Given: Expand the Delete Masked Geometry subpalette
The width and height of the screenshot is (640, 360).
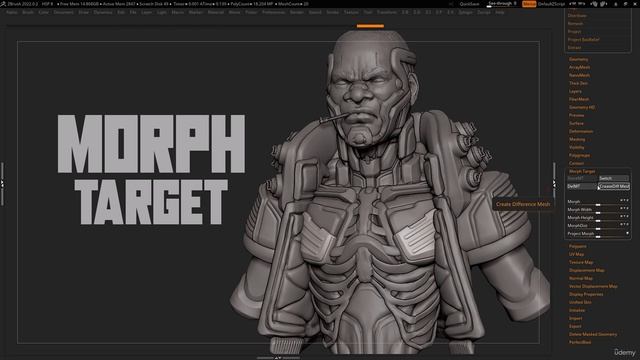Looking at the screenshot, I should (593, 334).
